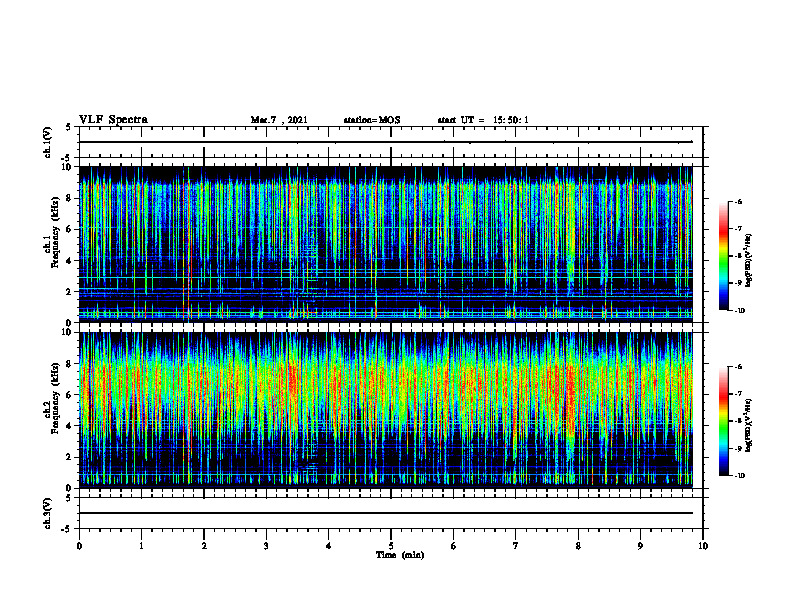The height and width of the screenshot is (612, 792).
Task: Click the "-8" label on ch.2 color bar
Action: point(738,421)
